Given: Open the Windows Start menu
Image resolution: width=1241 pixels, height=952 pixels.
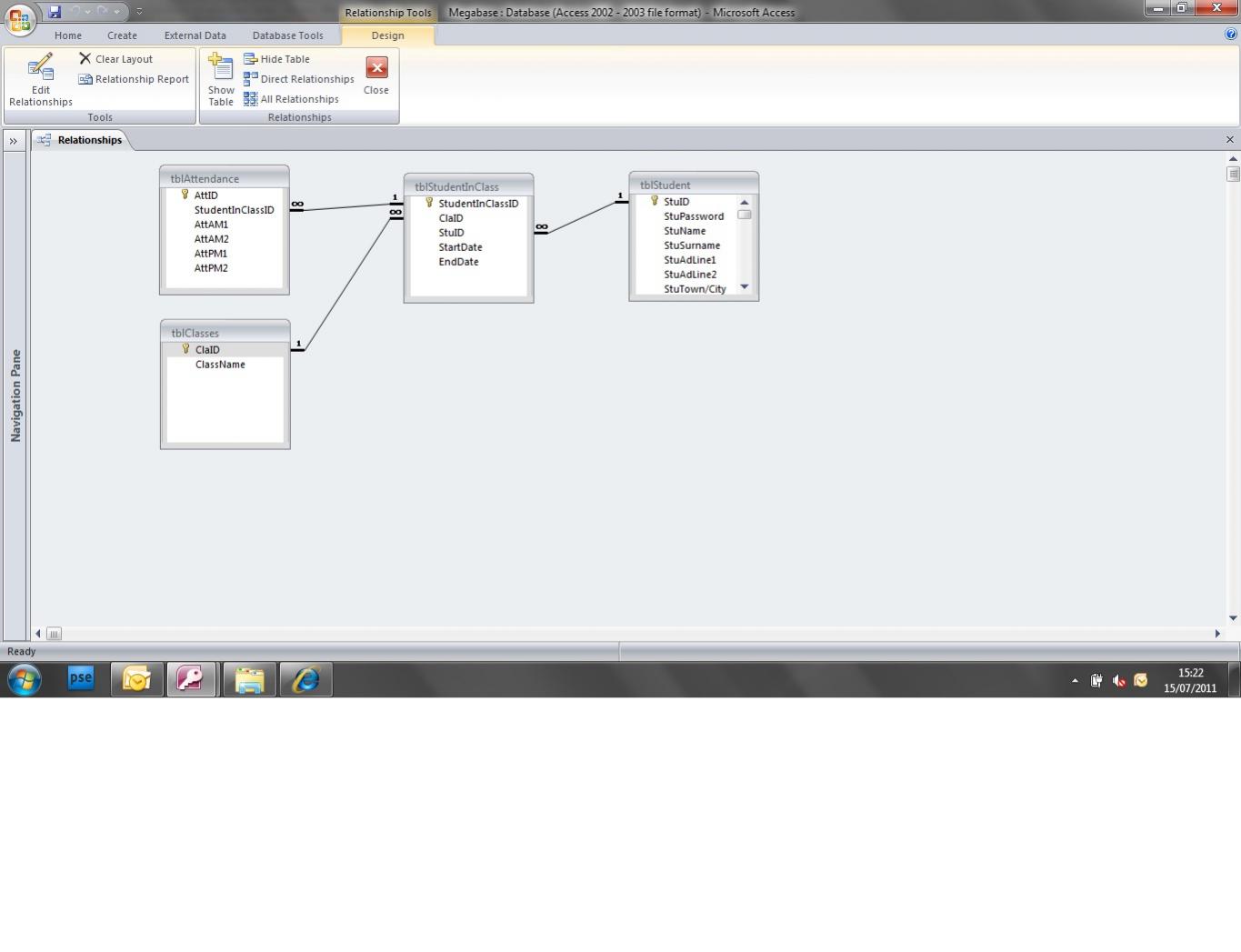Looking at the screenshot, I should tap(25, 679).
